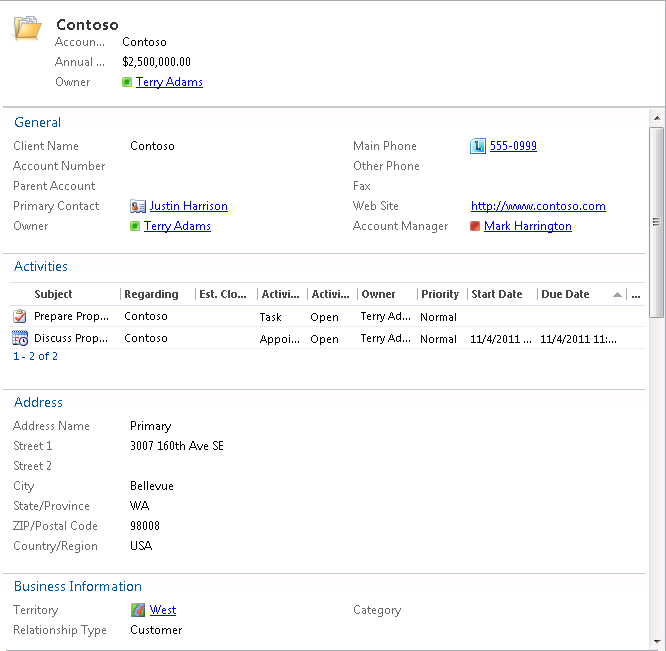666x651 pixels.
Task: Click the appointment icon for Discuss Proposal row
Action: [x=20, y=338]
